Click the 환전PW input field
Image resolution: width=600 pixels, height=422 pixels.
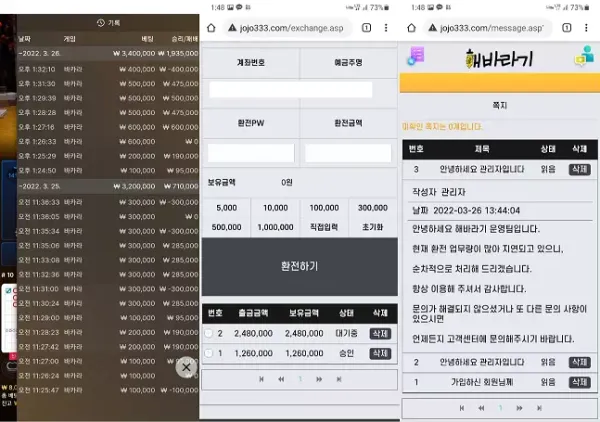pyautogui.click(x=251, y=153)
